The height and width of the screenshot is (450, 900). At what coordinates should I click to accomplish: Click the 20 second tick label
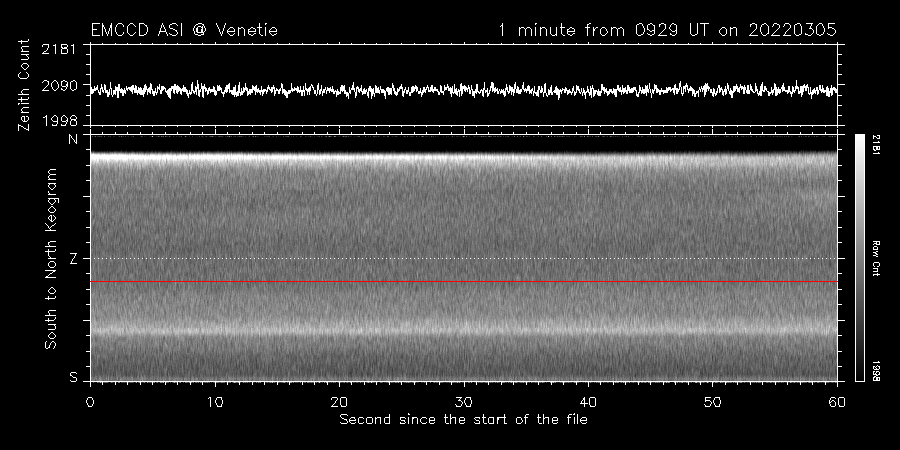coord(339,402)
